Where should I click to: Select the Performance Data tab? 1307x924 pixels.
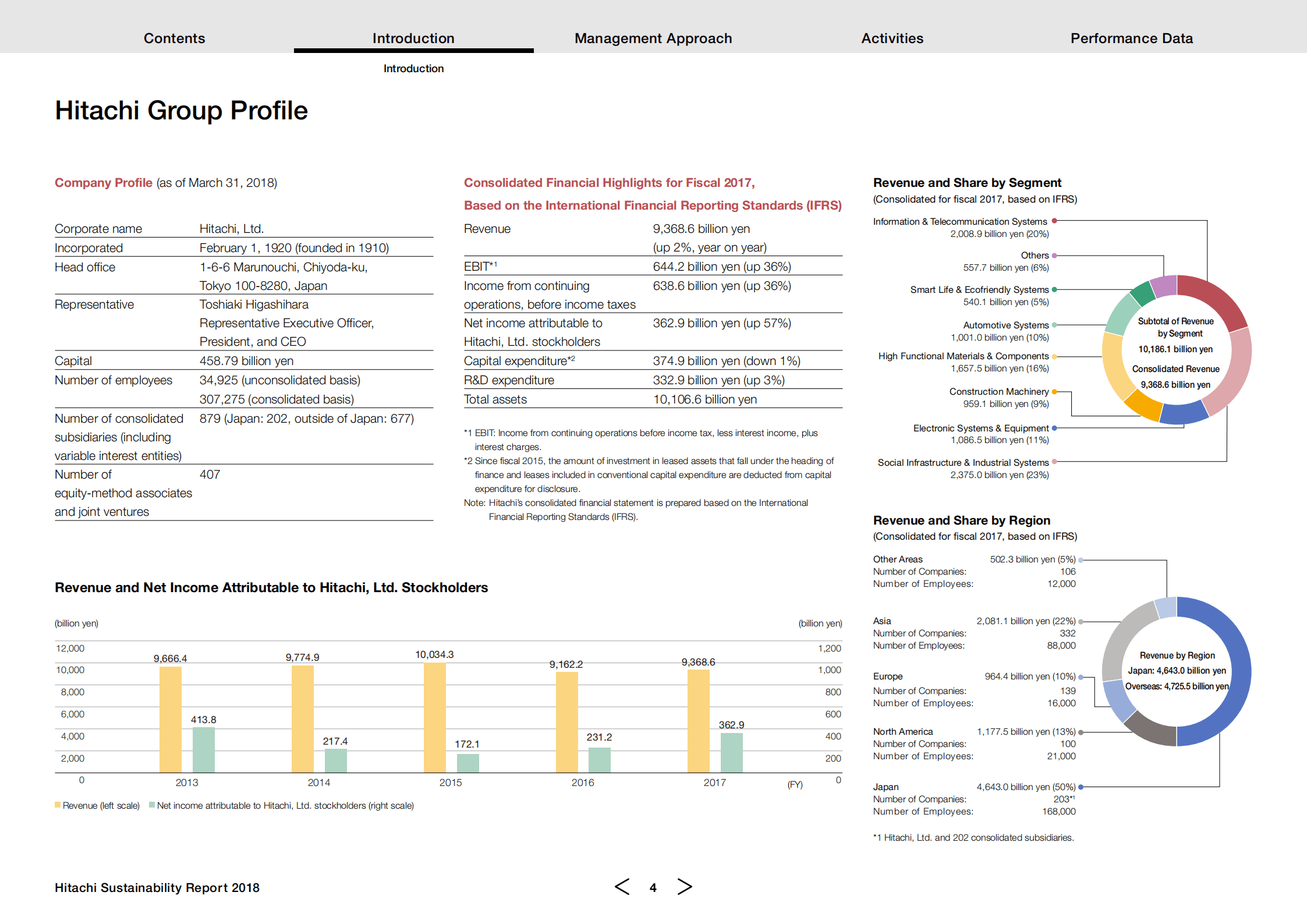click(1131, 38)
